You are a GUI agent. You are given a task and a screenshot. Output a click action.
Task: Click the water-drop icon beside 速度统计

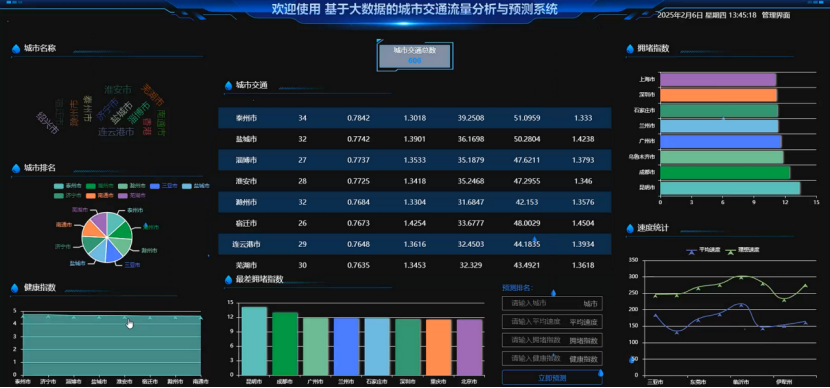[x=630, y=229]
